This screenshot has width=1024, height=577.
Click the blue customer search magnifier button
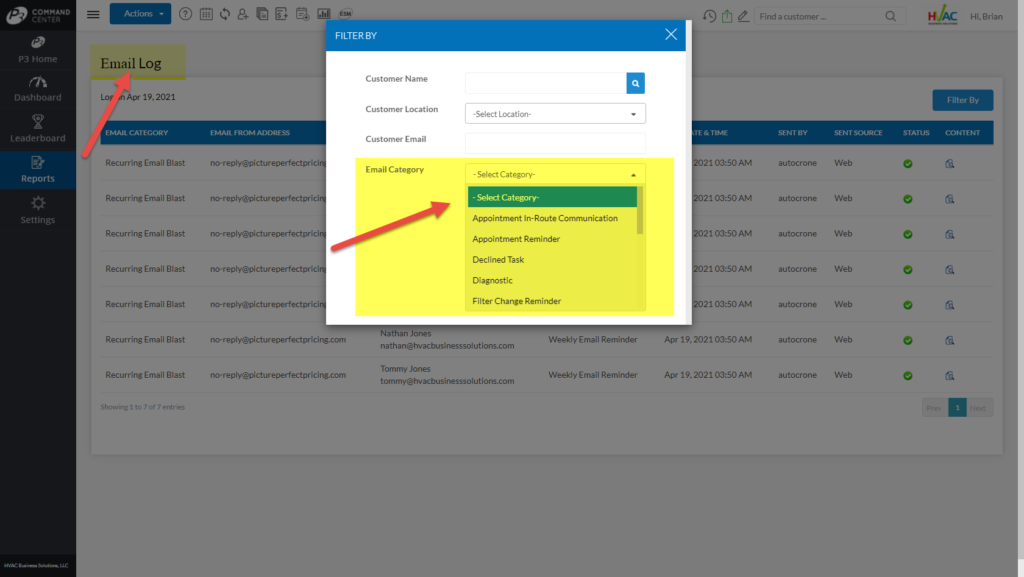tap(635, 83)
